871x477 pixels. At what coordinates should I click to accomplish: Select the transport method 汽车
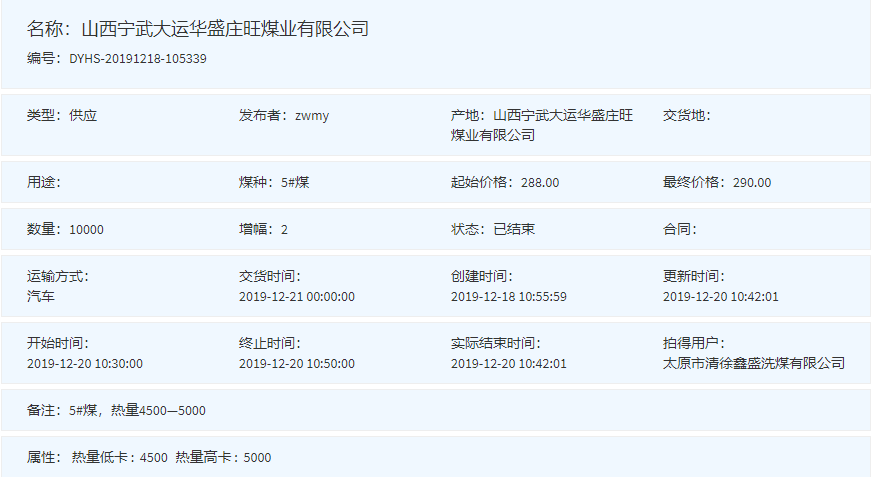pyautogui.click(x=41, y=297)
